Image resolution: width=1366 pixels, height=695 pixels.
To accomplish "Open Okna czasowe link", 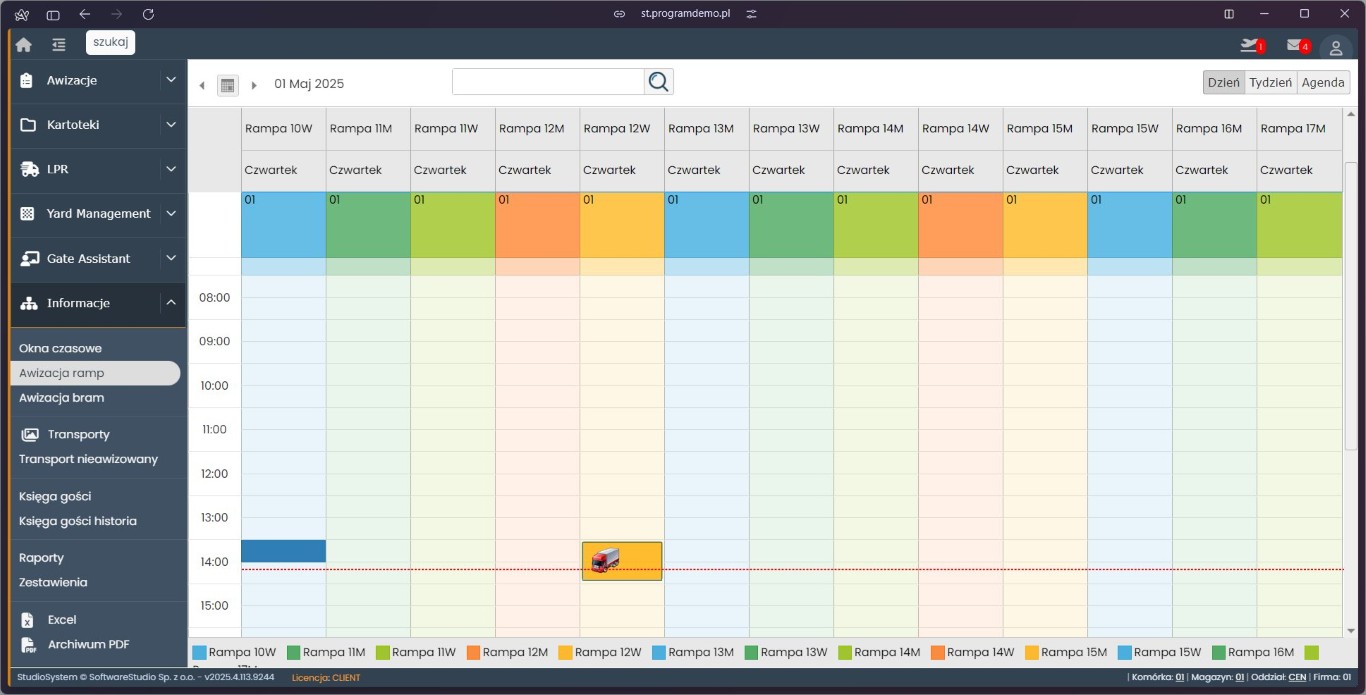I will tap(60, 348).
